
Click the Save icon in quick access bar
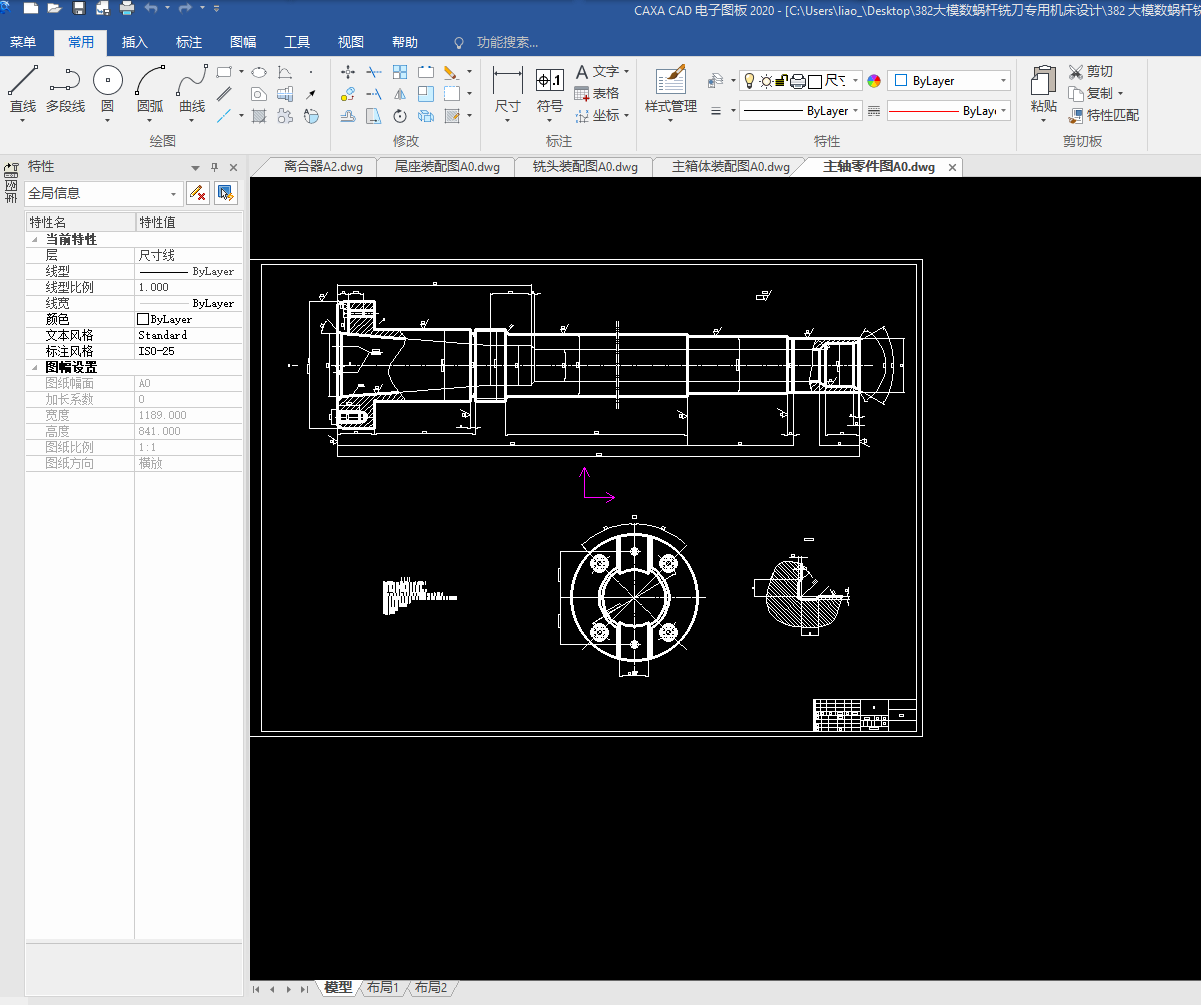[79, 8]
